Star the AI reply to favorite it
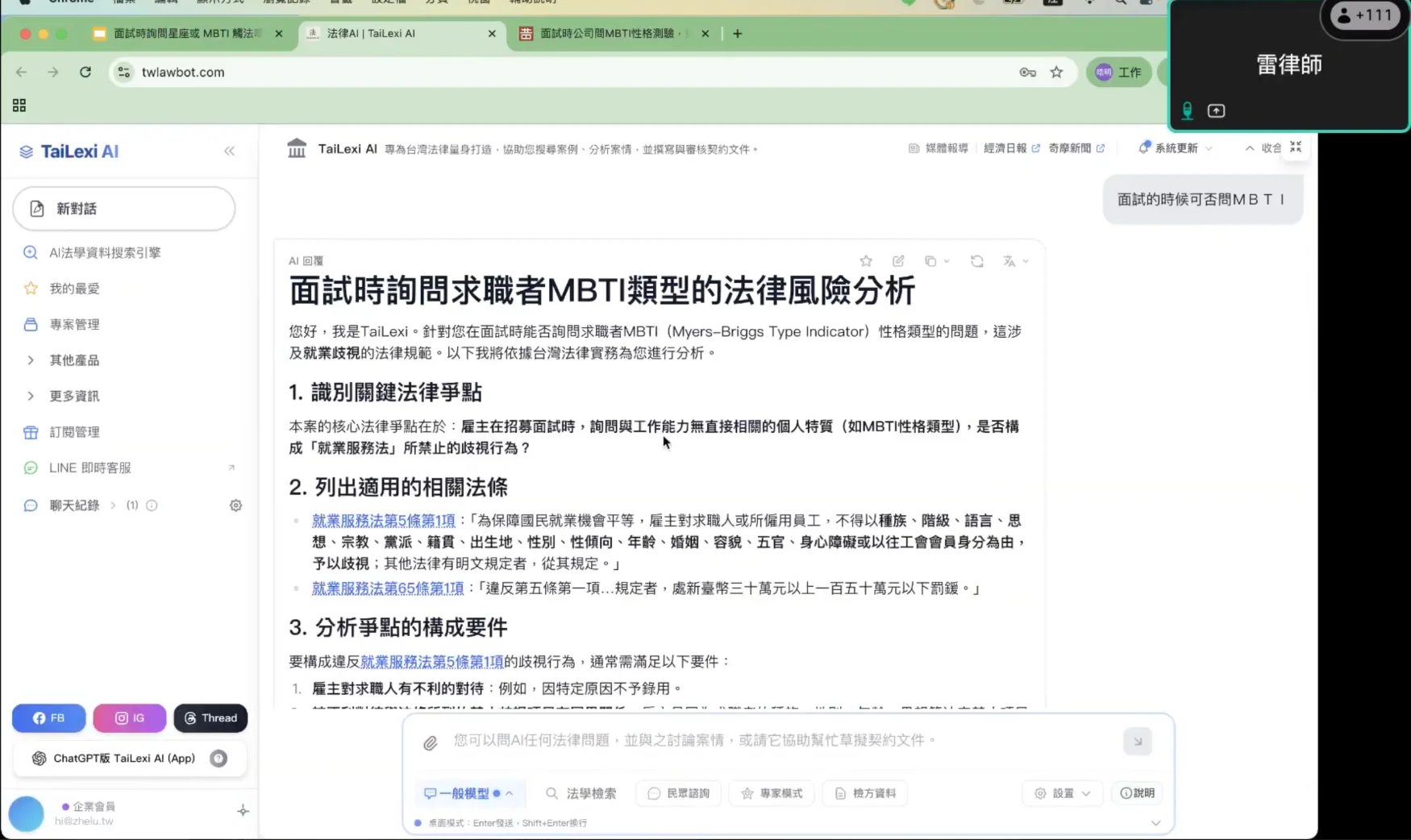The image size is (1411, 840). click(x=866, y=260)
